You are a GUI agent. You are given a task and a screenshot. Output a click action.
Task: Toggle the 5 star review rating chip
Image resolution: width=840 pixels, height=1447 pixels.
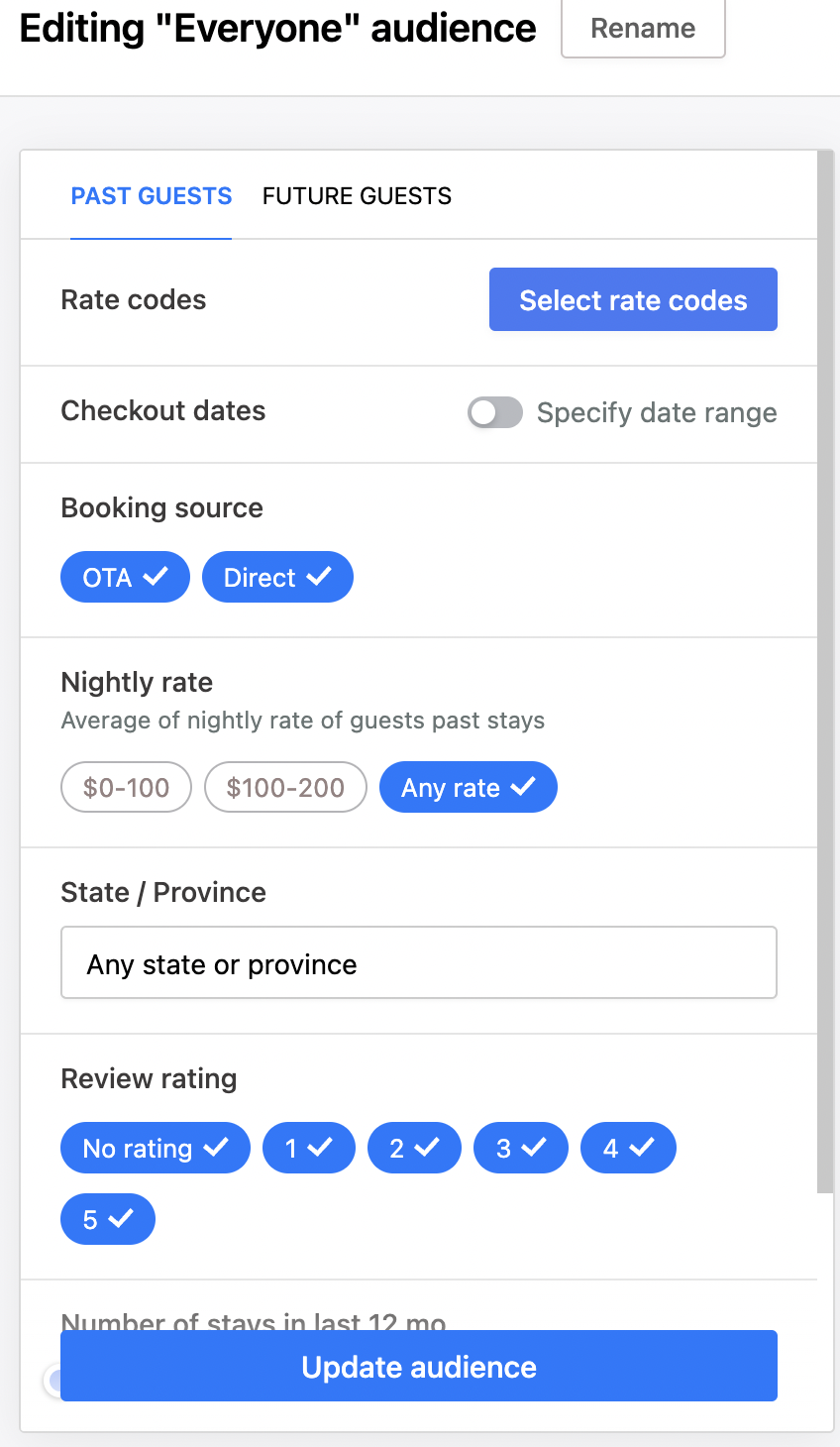(107, 1219)
